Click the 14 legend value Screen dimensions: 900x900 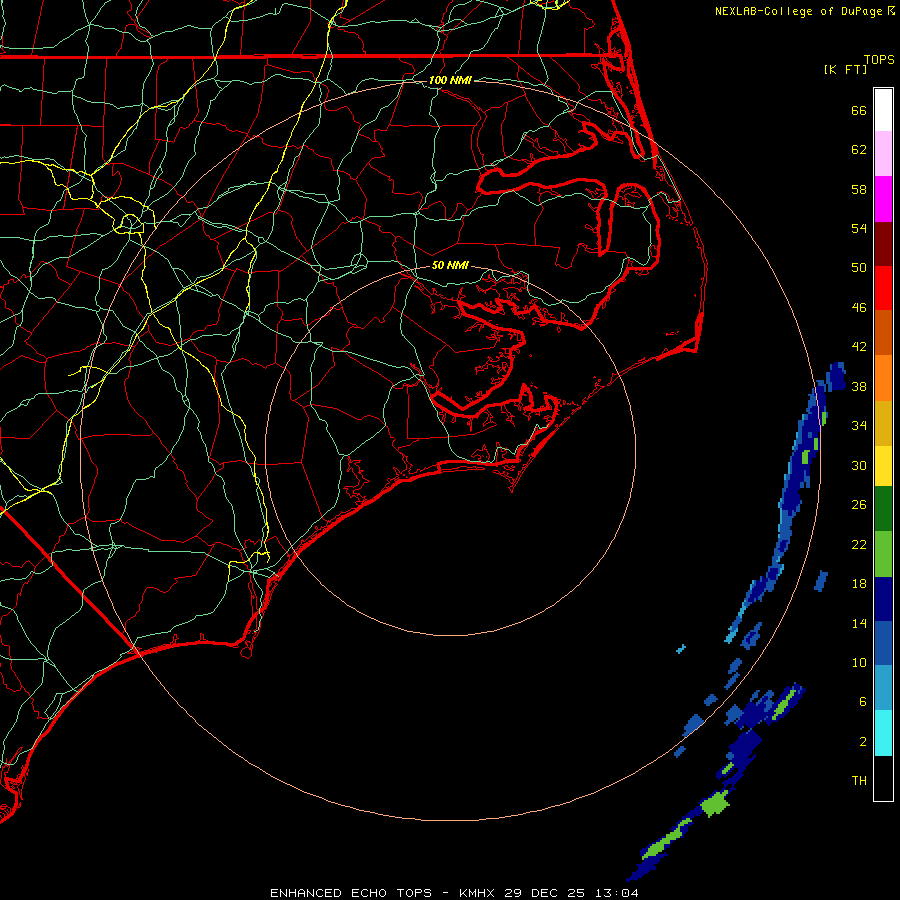pos(859,623)
